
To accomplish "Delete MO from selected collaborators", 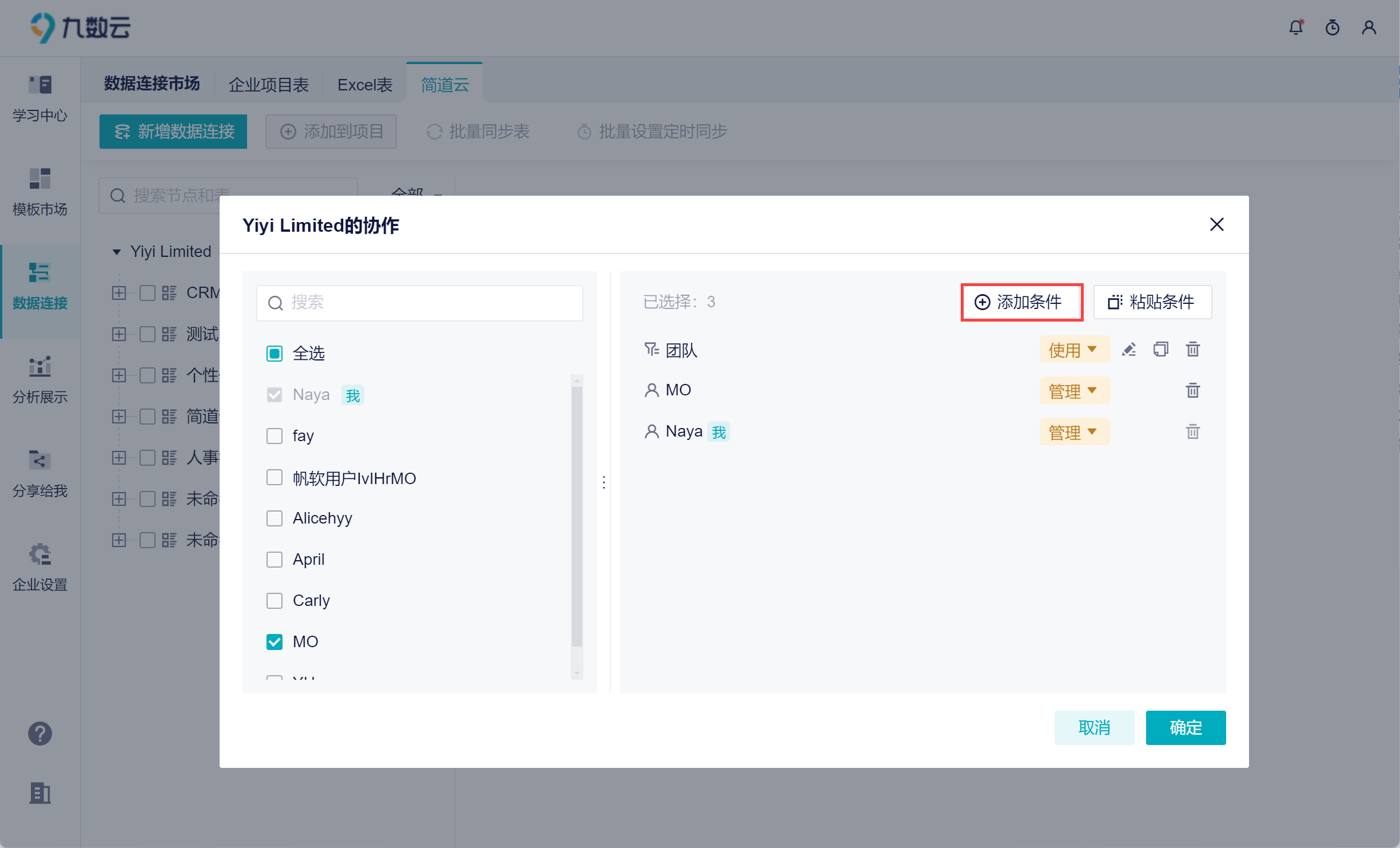I will coord(1192,391).
